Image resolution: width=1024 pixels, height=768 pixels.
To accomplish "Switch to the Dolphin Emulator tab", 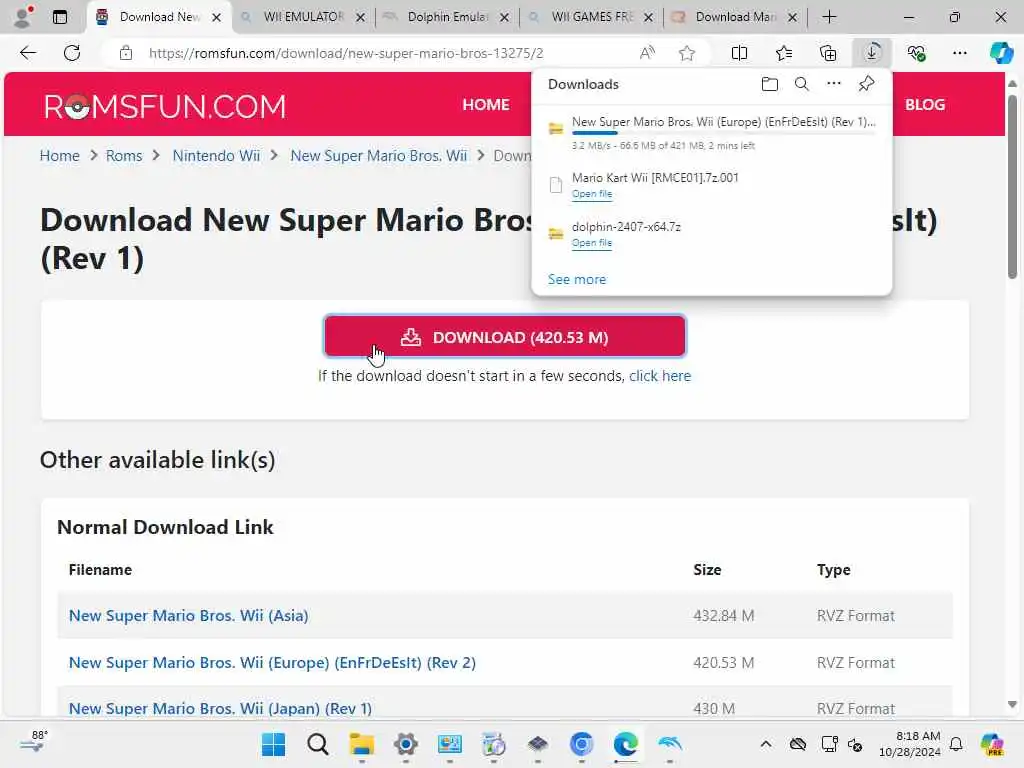I will click(447, 17).
